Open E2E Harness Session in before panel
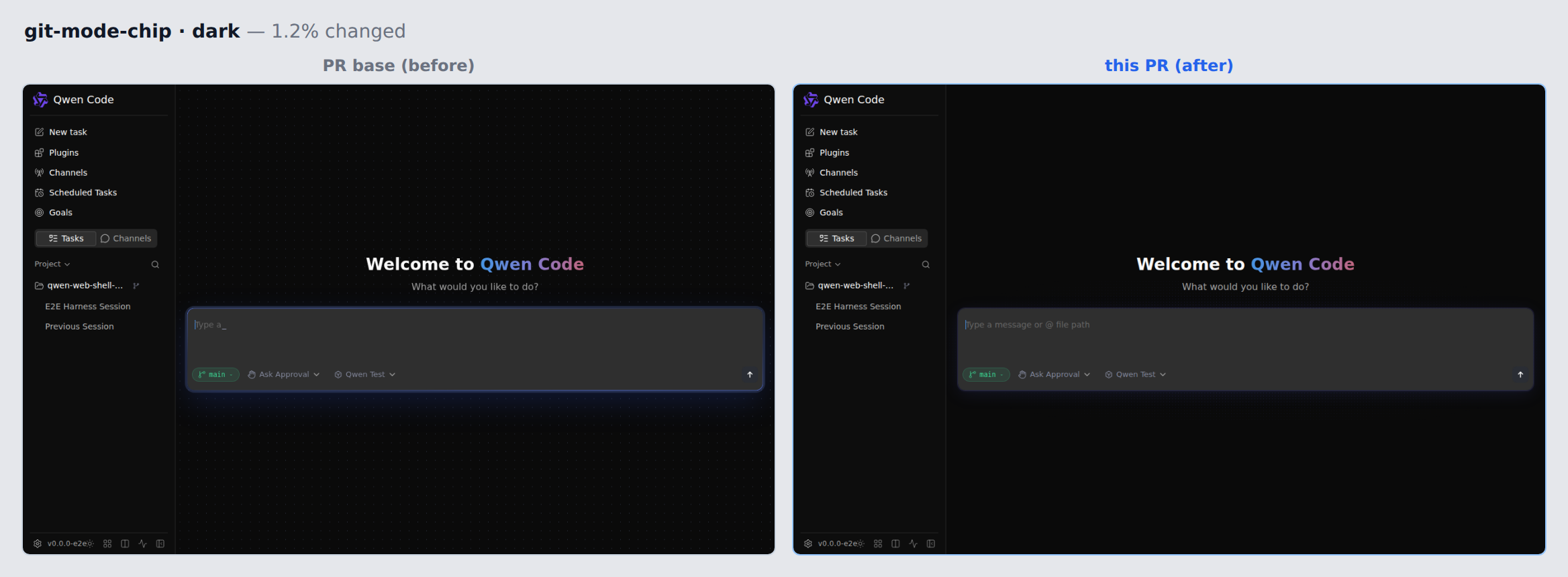Viewport: 1568px width, 577px height. coord(88,307)
